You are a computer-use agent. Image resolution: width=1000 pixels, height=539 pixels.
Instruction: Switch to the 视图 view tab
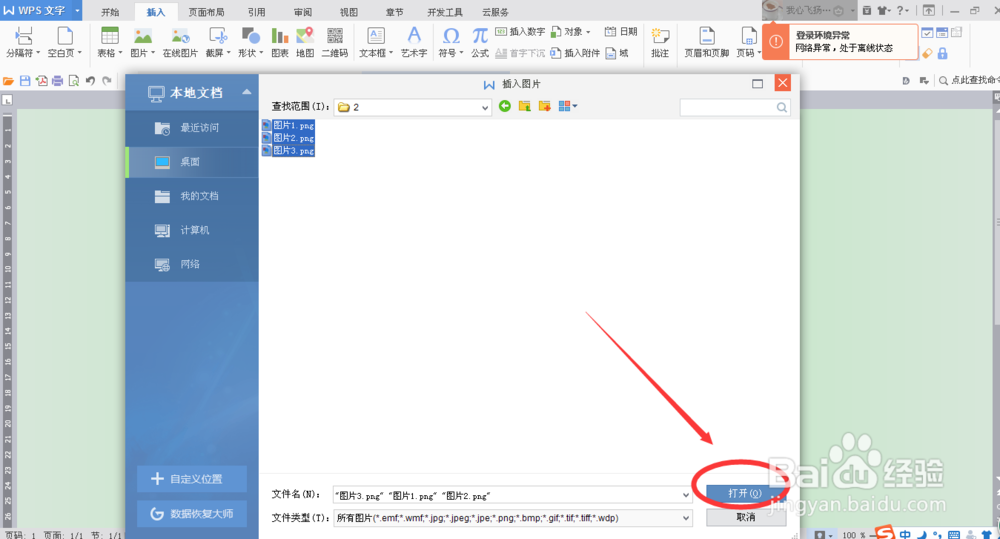pyautogui.click(x=348, y=12)
